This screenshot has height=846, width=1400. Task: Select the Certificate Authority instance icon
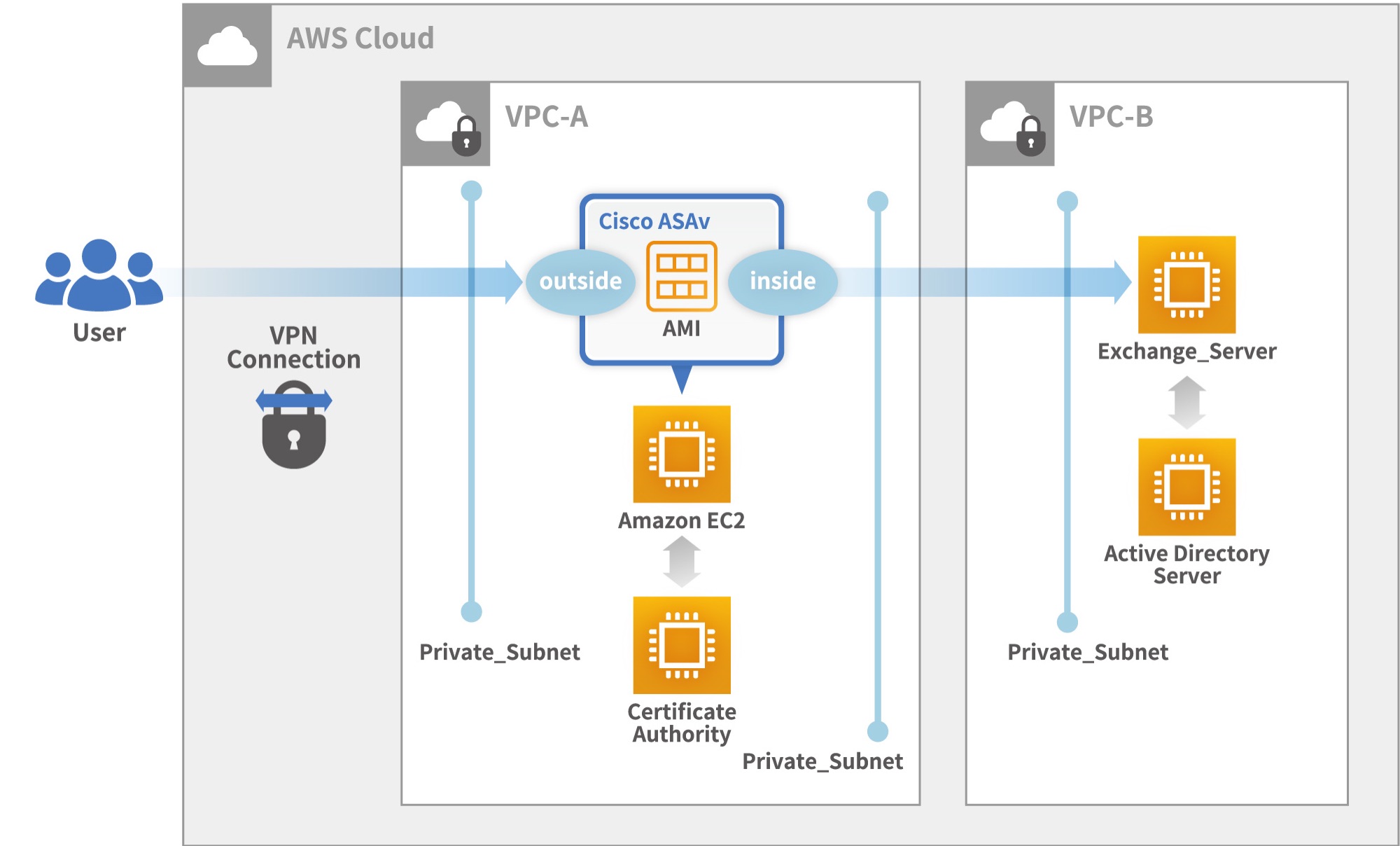682,645
